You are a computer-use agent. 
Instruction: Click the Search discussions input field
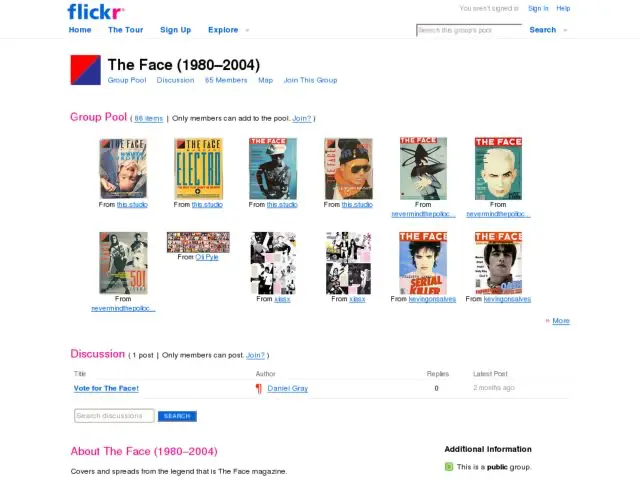[x=114, y=416]
